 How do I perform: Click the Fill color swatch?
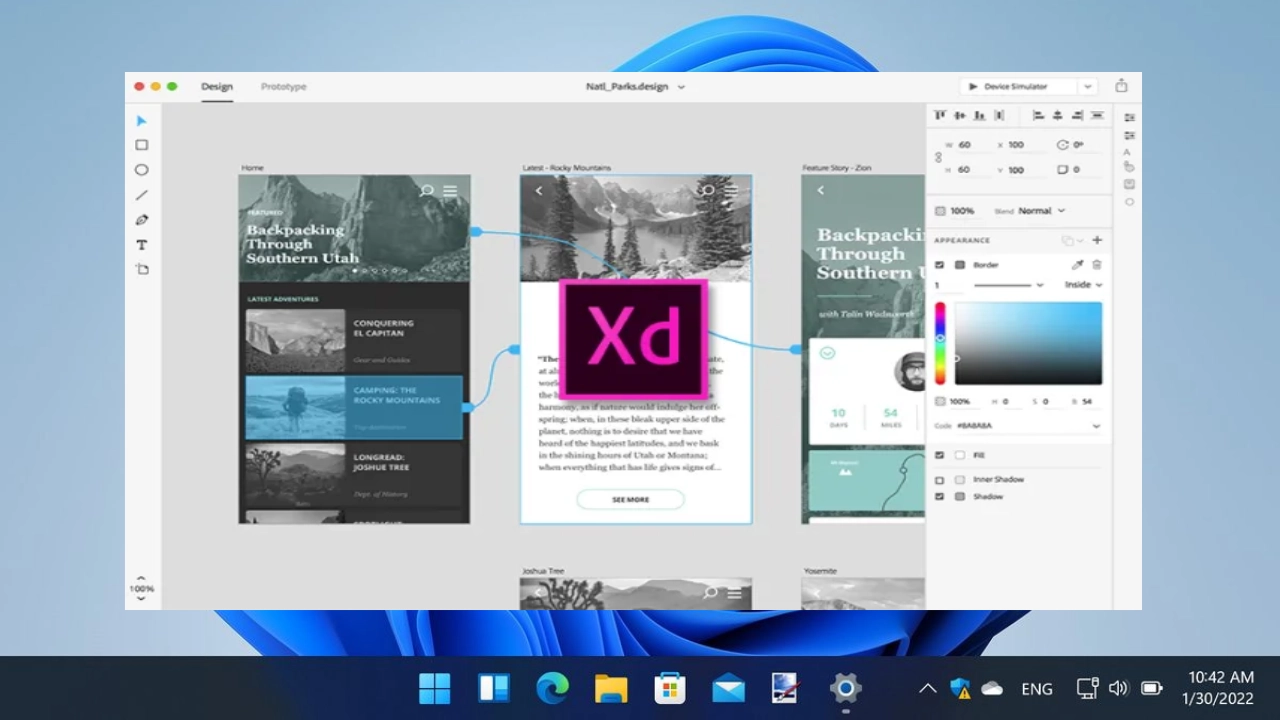pos(960,455)
